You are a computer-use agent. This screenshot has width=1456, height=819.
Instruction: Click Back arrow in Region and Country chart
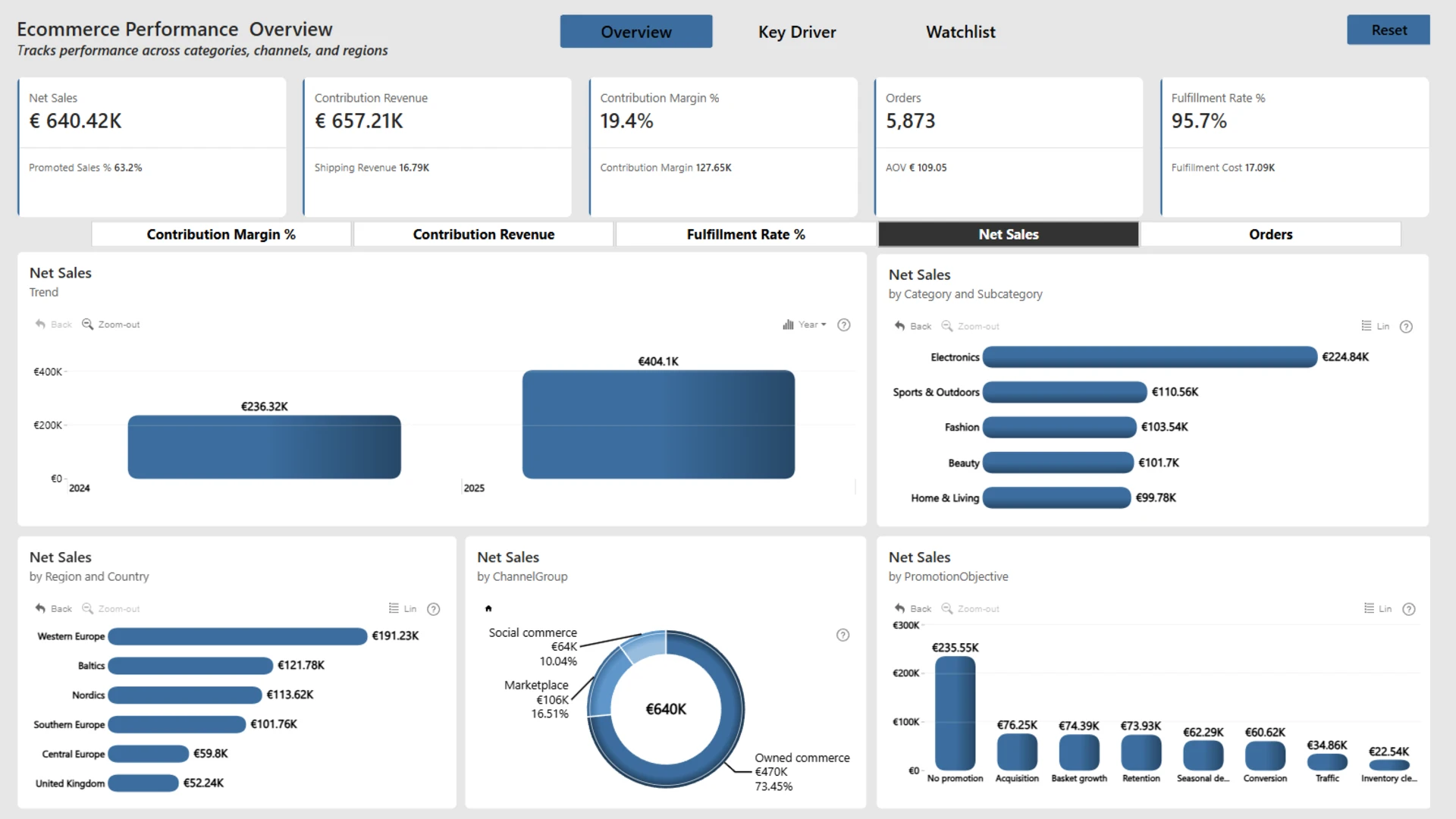[40, 609]
